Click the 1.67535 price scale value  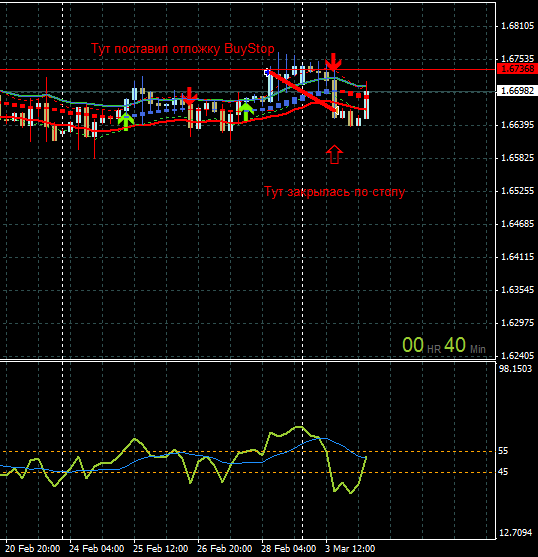(517, 59)
